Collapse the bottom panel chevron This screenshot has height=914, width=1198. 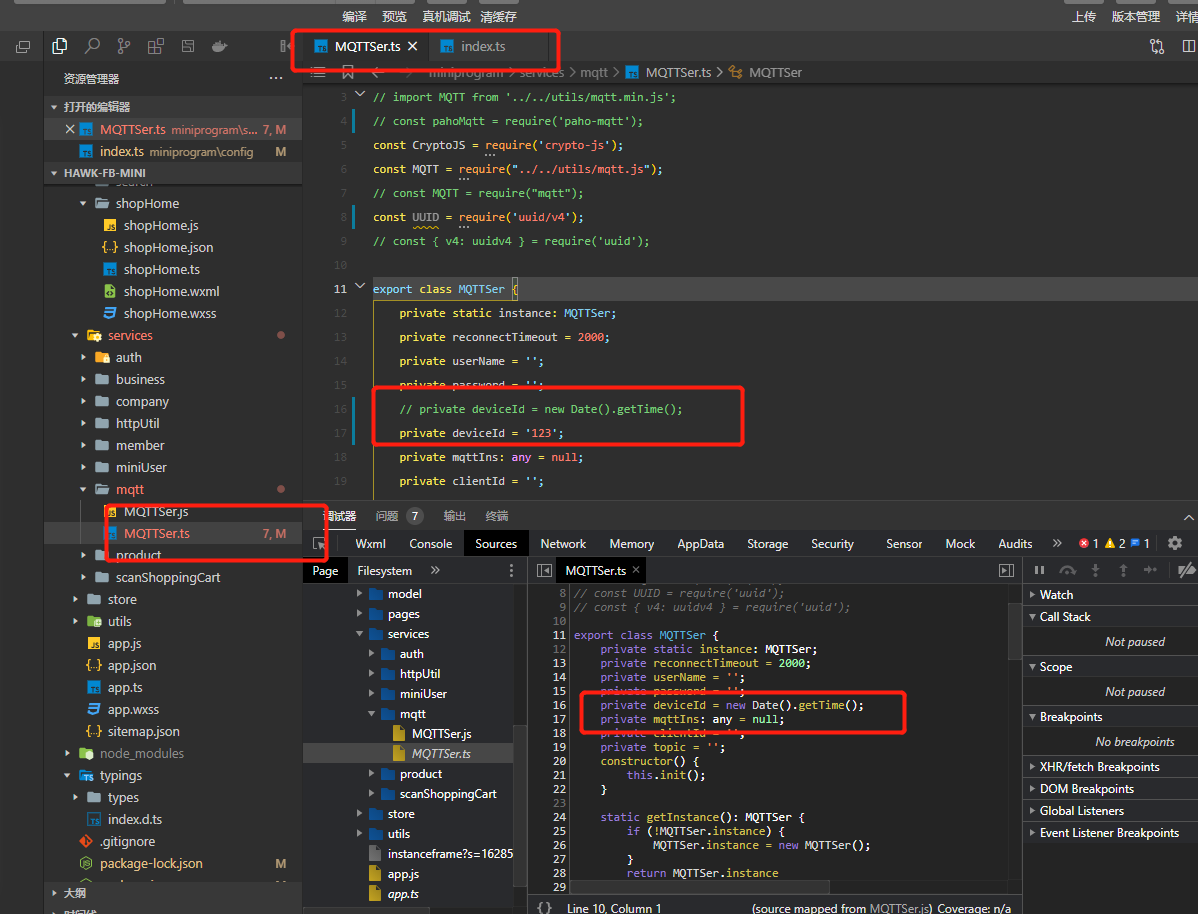[1188, 517]
